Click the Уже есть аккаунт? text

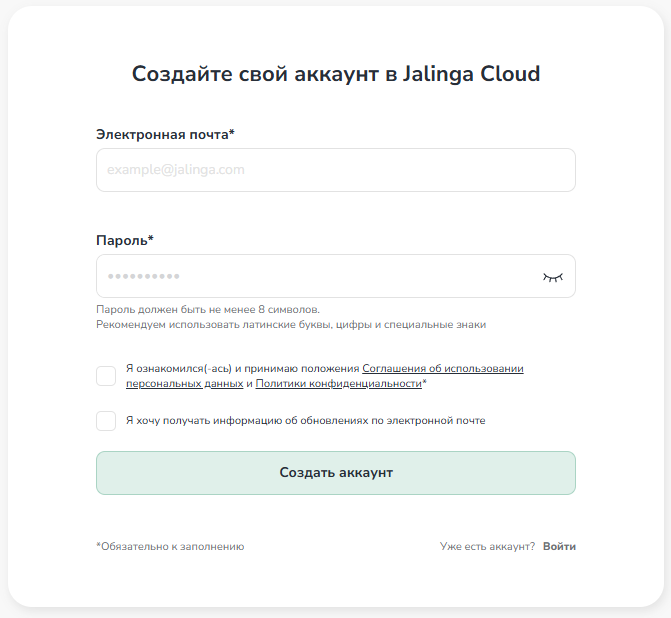pos(487,547)
